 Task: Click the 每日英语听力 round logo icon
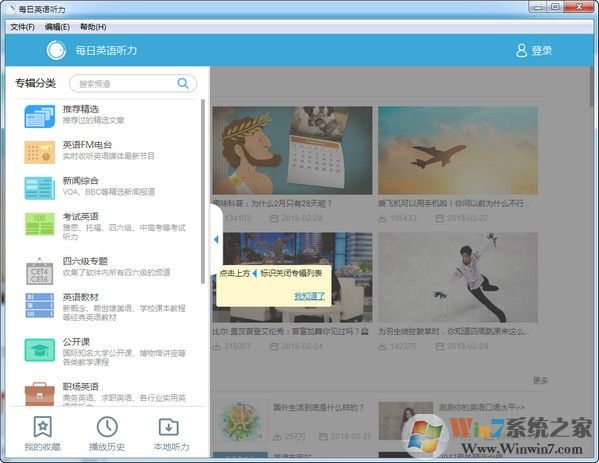tap(56, 50)
